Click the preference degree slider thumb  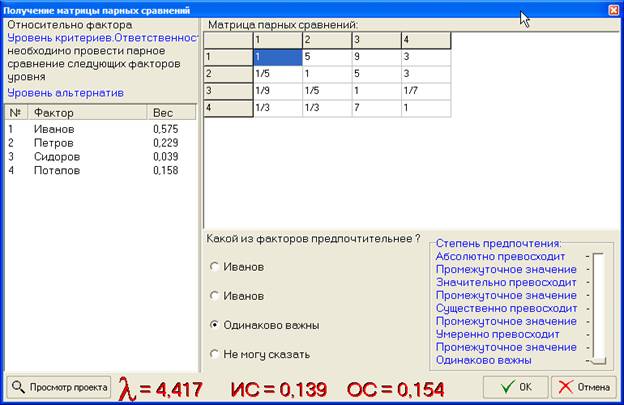click(x=598, y=360)
